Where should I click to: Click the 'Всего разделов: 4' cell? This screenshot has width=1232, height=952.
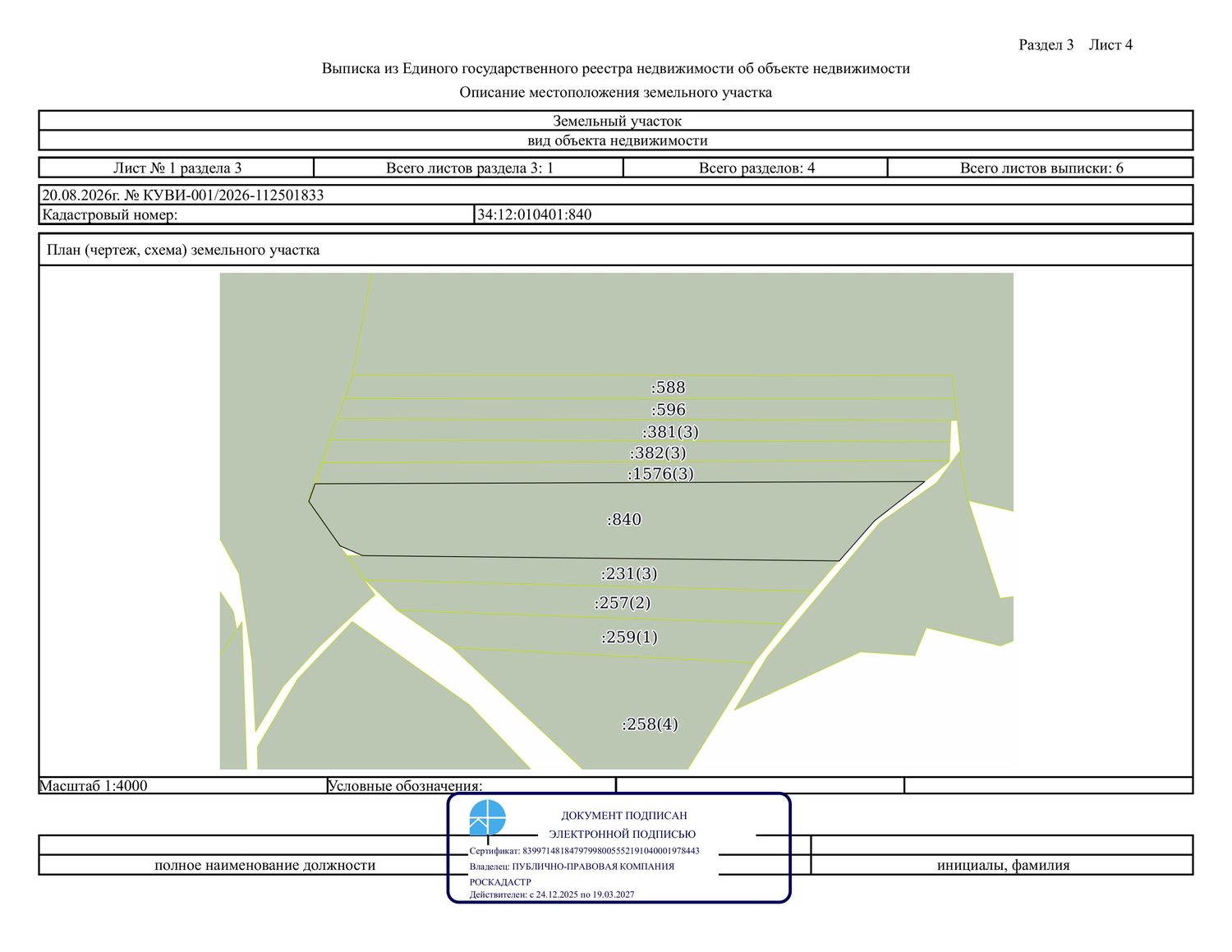pyautogui.click(x=756, y=168)
